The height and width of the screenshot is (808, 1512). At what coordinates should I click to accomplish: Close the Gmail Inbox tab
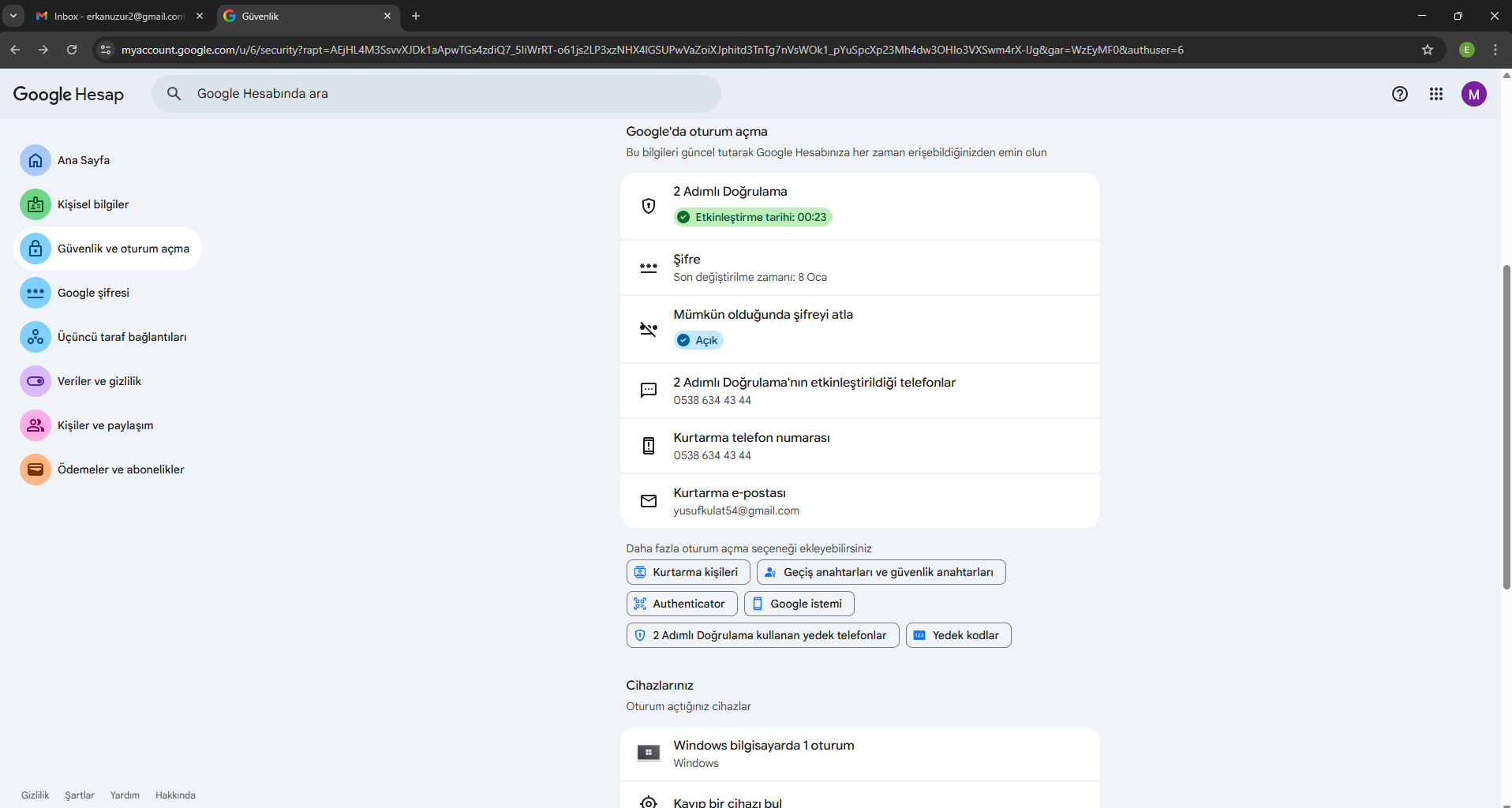(200, 16)
